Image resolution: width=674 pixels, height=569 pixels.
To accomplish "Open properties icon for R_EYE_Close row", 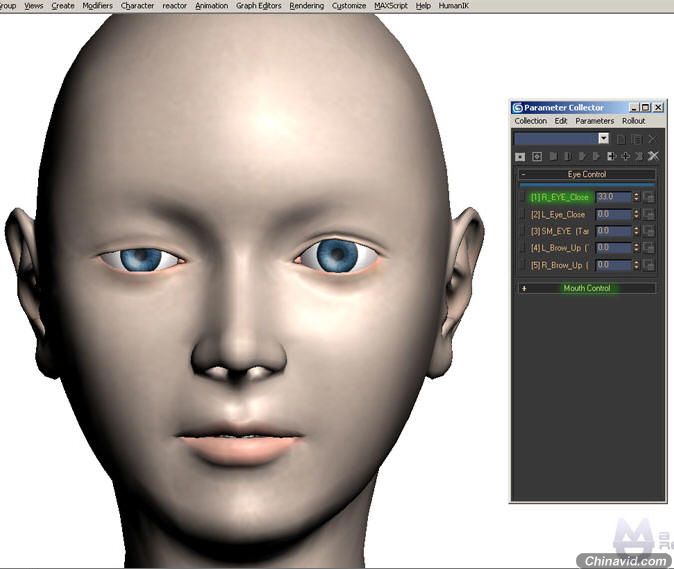I will [648, 197].
